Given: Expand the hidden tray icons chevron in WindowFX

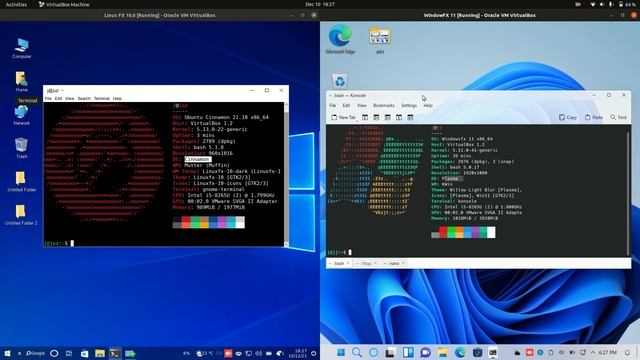Looking at the screenshot, I should click(x=593, y=352).
